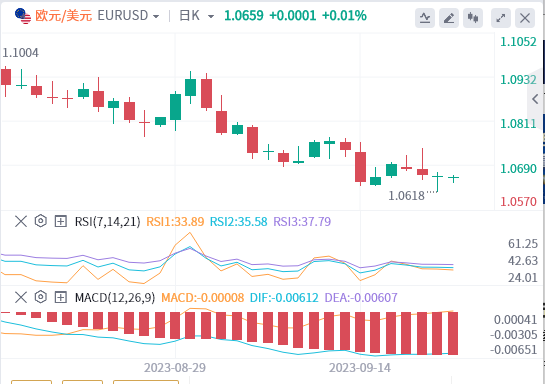
Task: Add an indicator beside the RSI panel
Action: (x=60, y=221)
